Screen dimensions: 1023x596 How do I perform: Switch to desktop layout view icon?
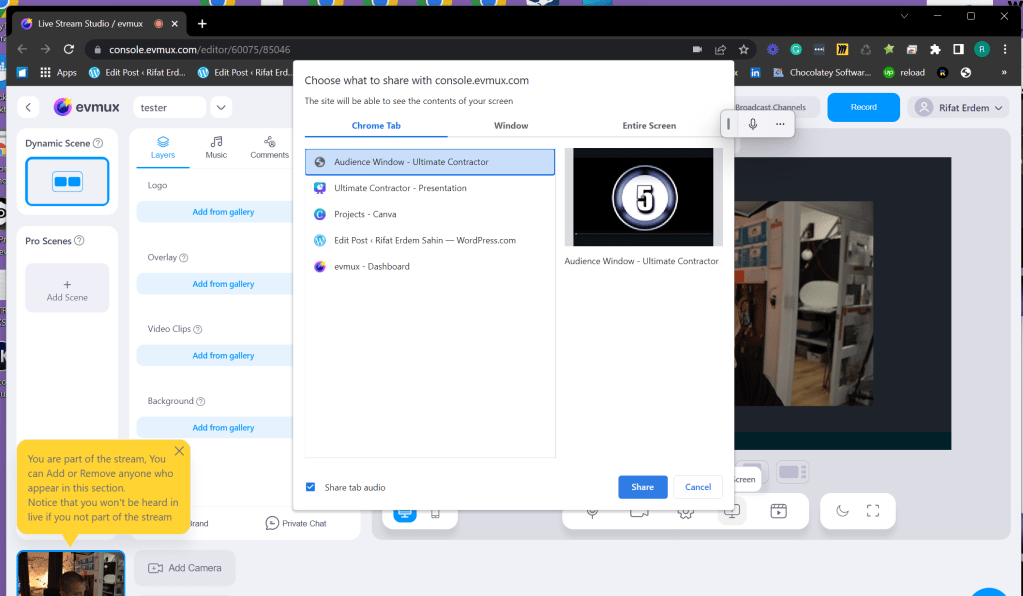(405, 513)
